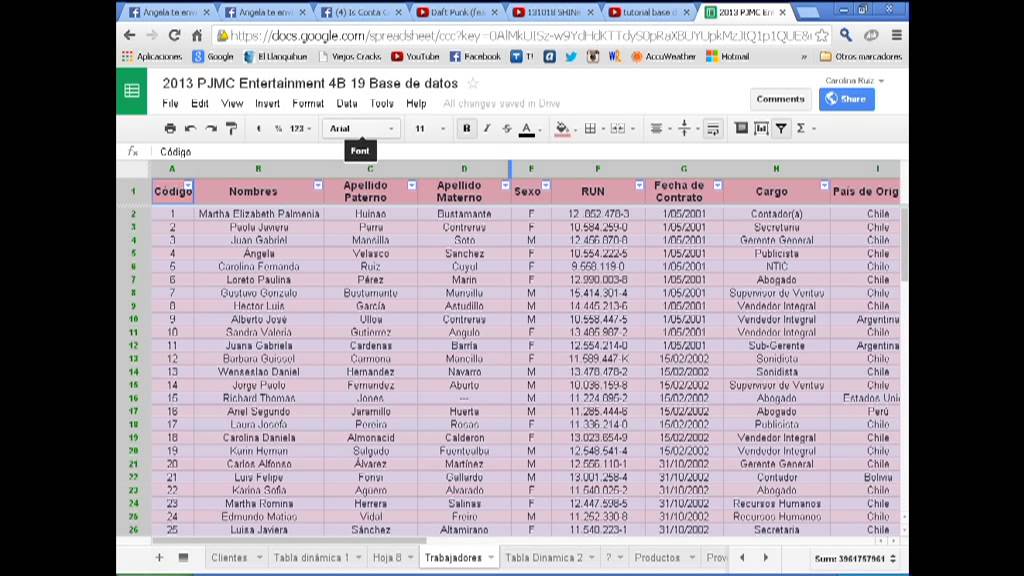Toggle italic formatting
1024x576 pixels.
pyautogui.click(x=487, y=129)
